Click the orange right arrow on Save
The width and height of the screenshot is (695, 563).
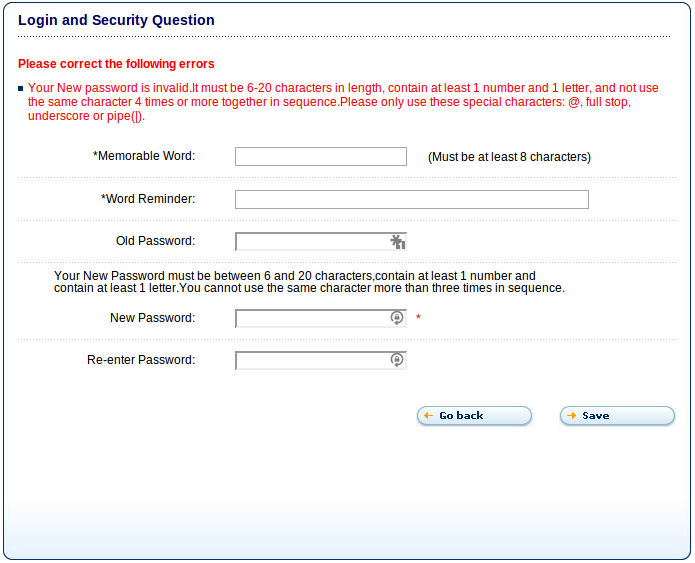(x=571, y=416)
